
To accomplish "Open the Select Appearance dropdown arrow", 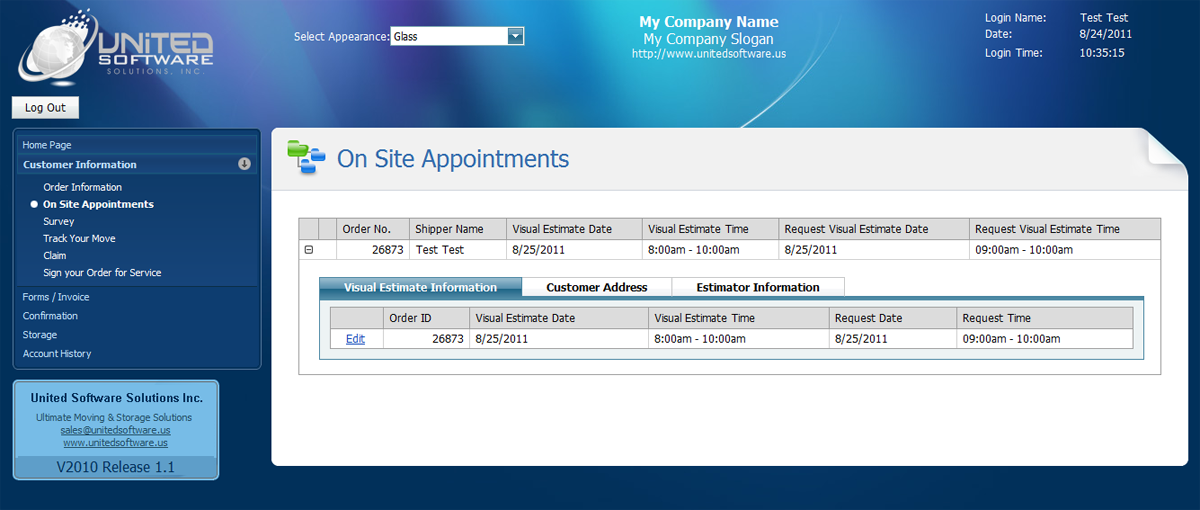I will pyautogui.click(x=516, y=36).
